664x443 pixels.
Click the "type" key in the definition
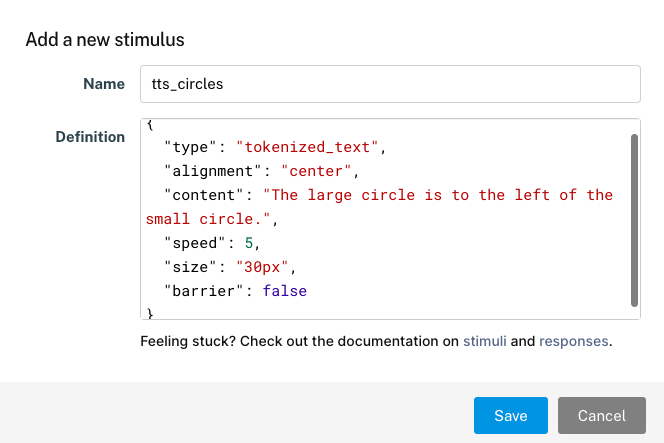tap(191, 147)
